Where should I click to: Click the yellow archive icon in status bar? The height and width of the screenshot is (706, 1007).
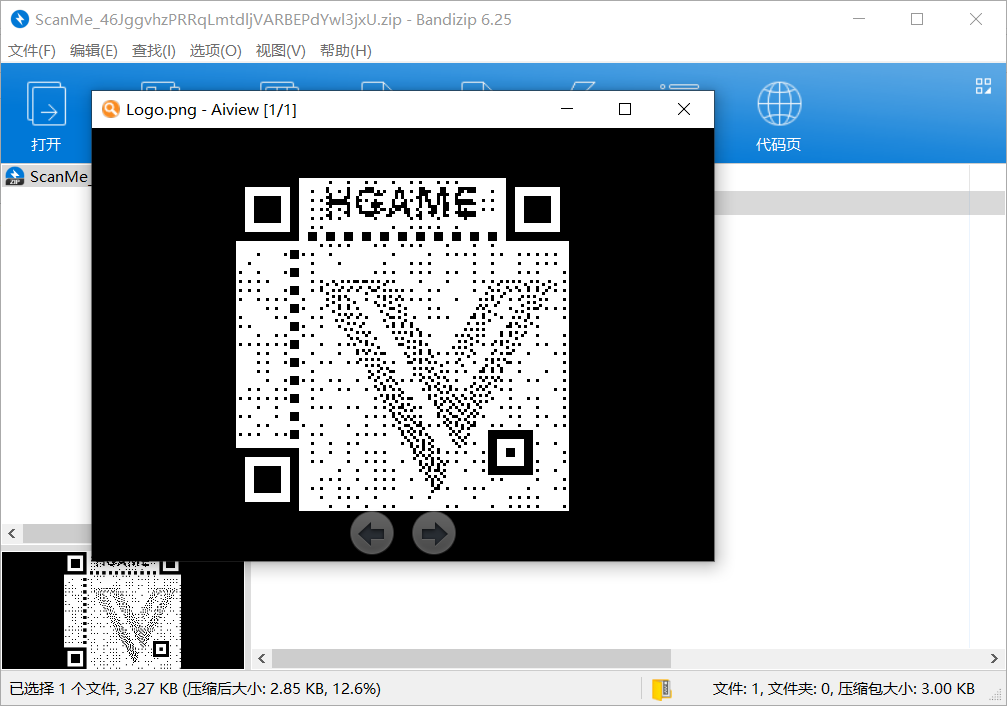click(x=661, y=689)
